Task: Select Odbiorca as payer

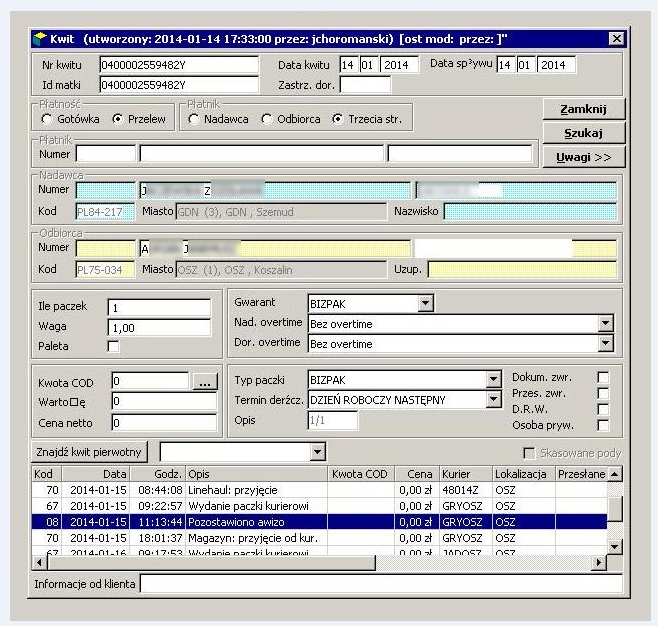Action: (266, 119)
